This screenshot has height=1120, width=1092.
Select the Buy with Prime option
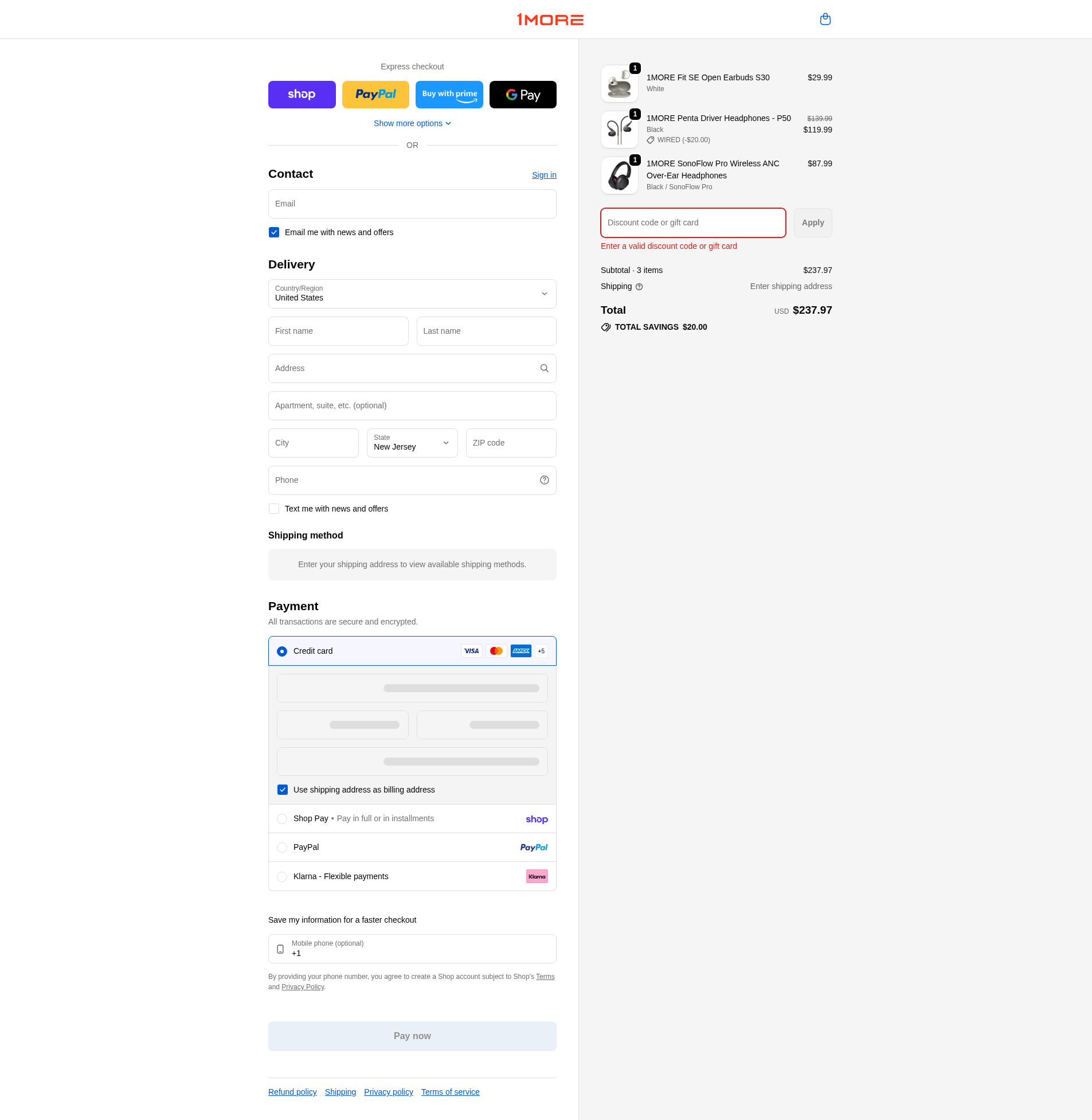click(449, 94)
